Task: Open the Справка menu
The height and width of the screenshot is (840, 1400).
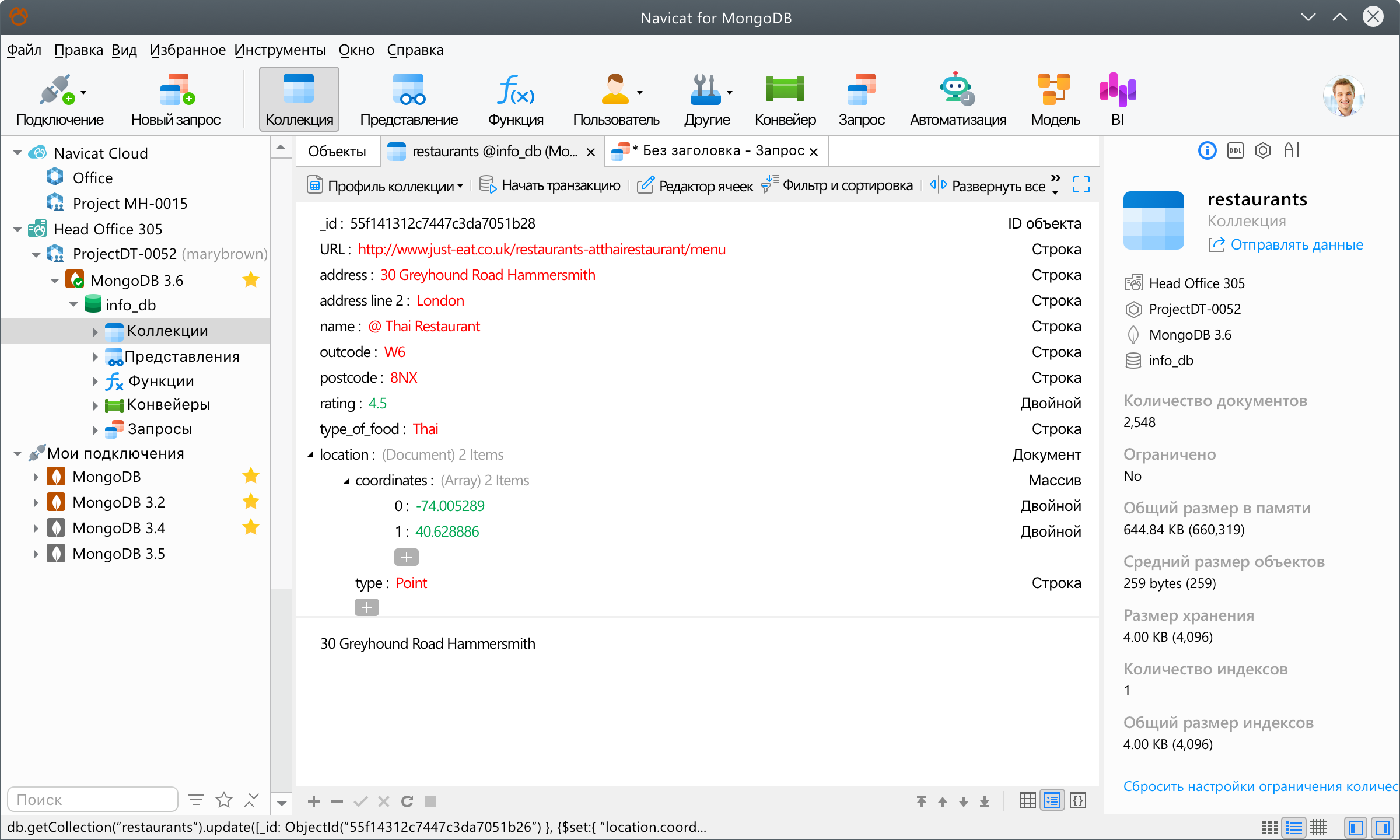Action: click(x=415, y=50)
